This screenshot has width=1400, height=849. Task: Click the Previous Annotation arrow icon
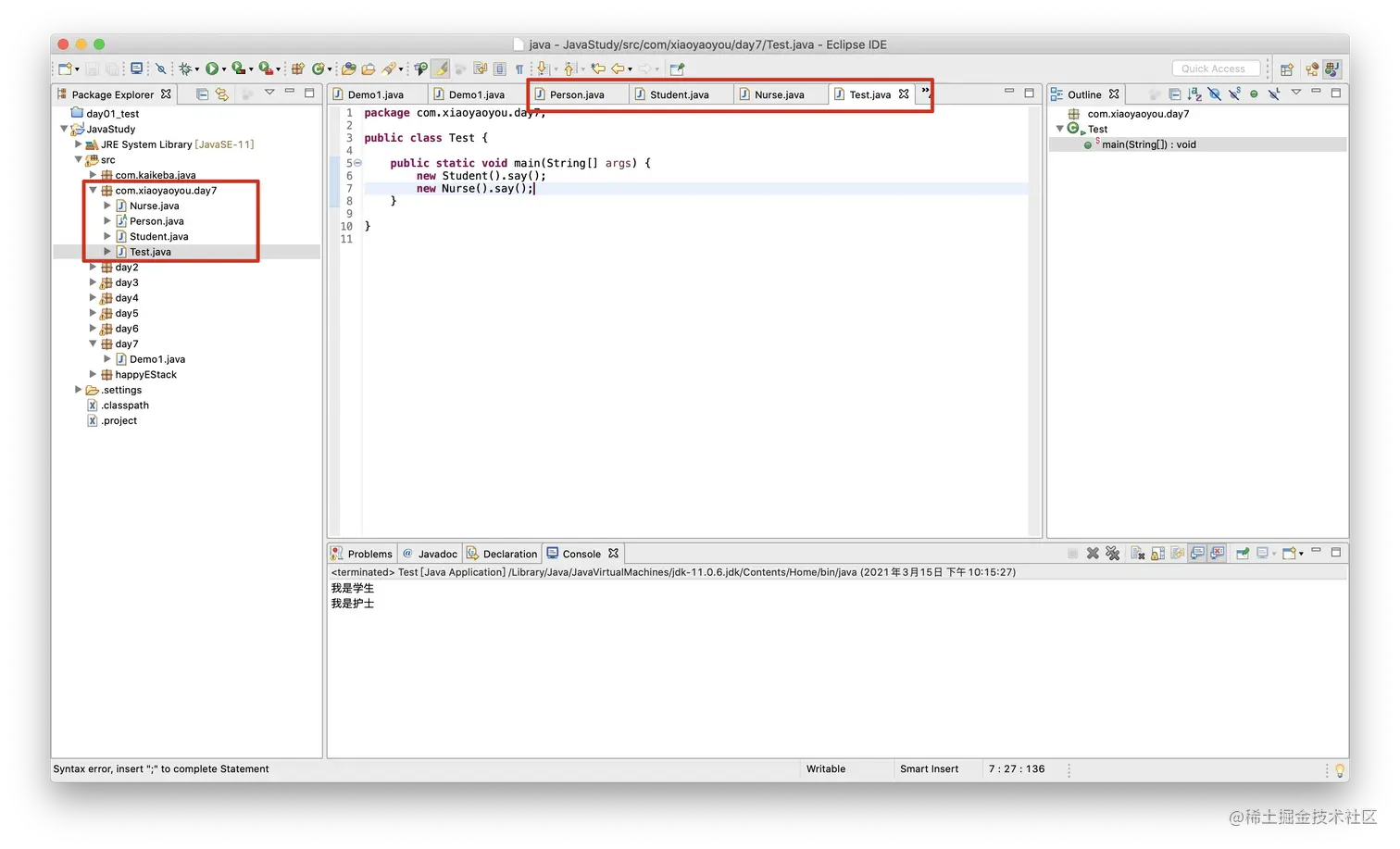pyautogui.click(x=570, y=69)
